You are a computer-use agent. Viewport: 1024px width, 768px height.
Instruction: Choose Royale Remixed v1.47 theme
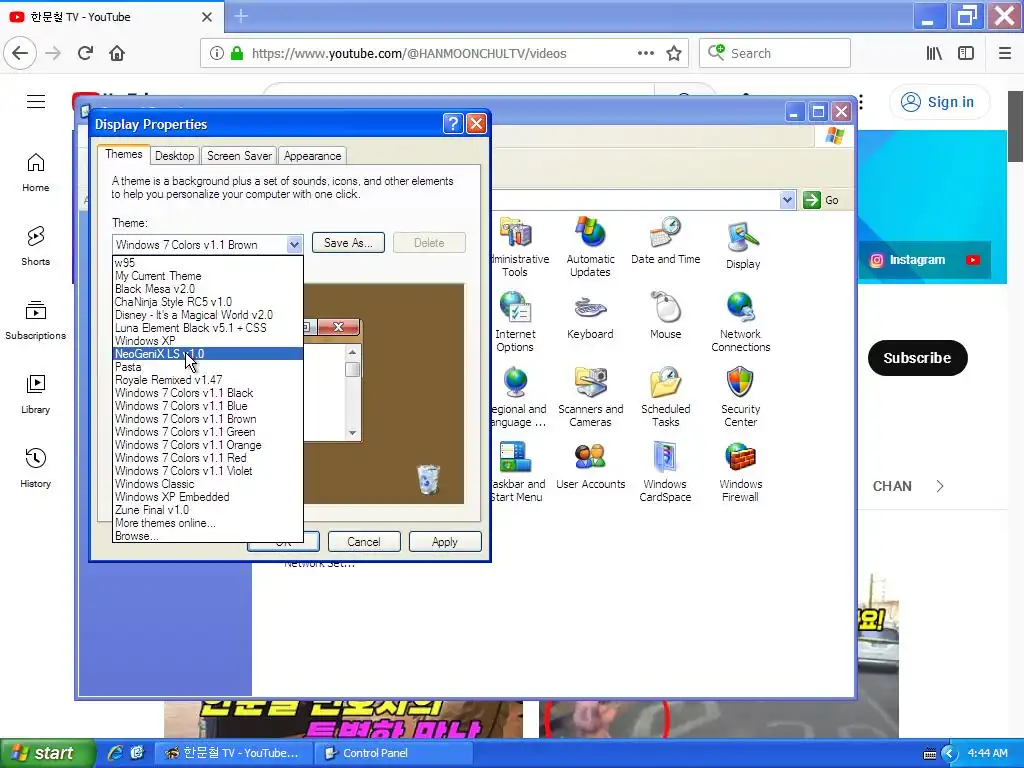click(208, 380)
